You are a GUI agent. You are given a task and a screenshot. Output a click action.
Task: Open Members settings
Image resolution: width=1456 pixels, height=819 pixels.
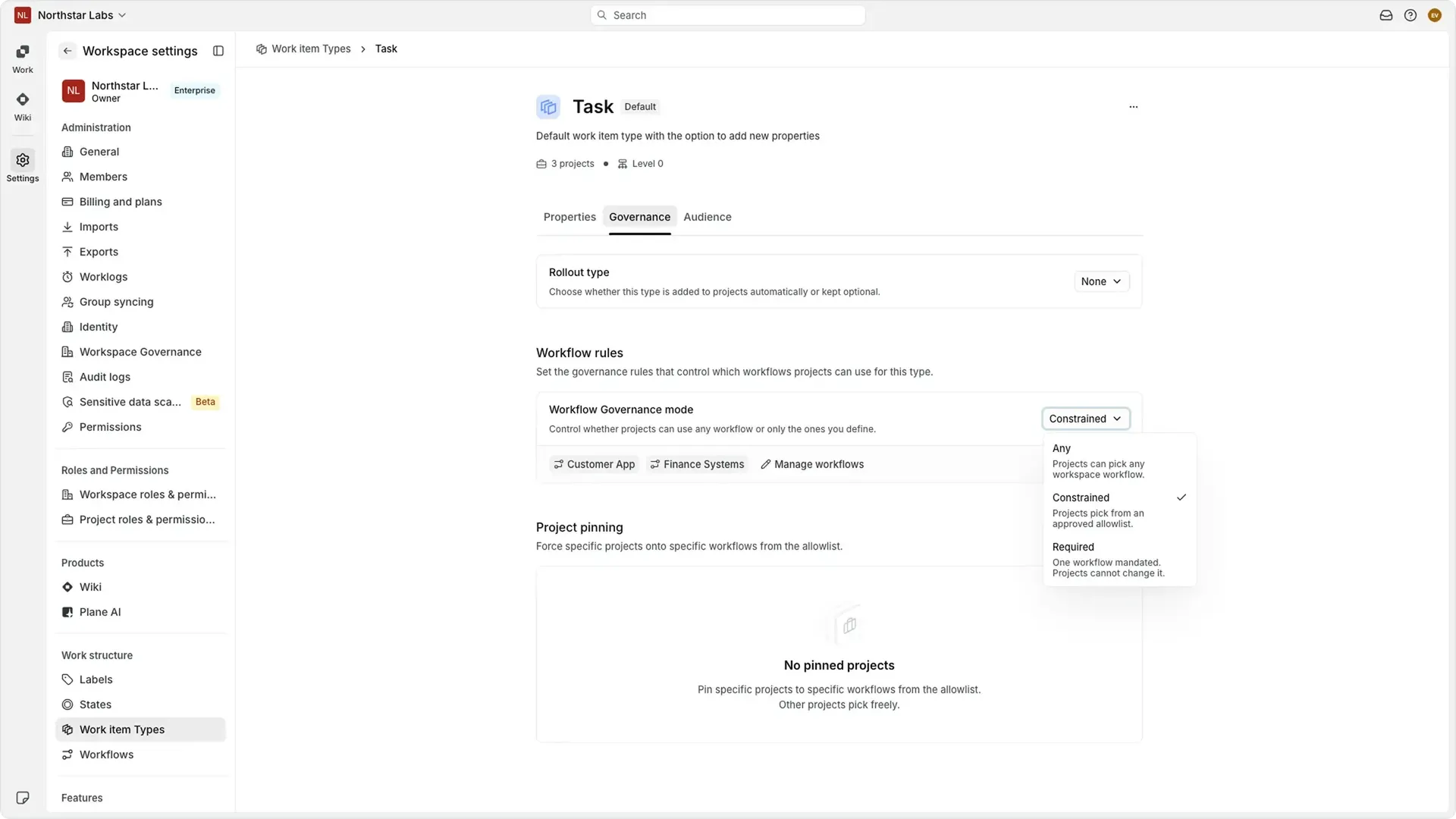pyautogui.click(x=140, y=177)
